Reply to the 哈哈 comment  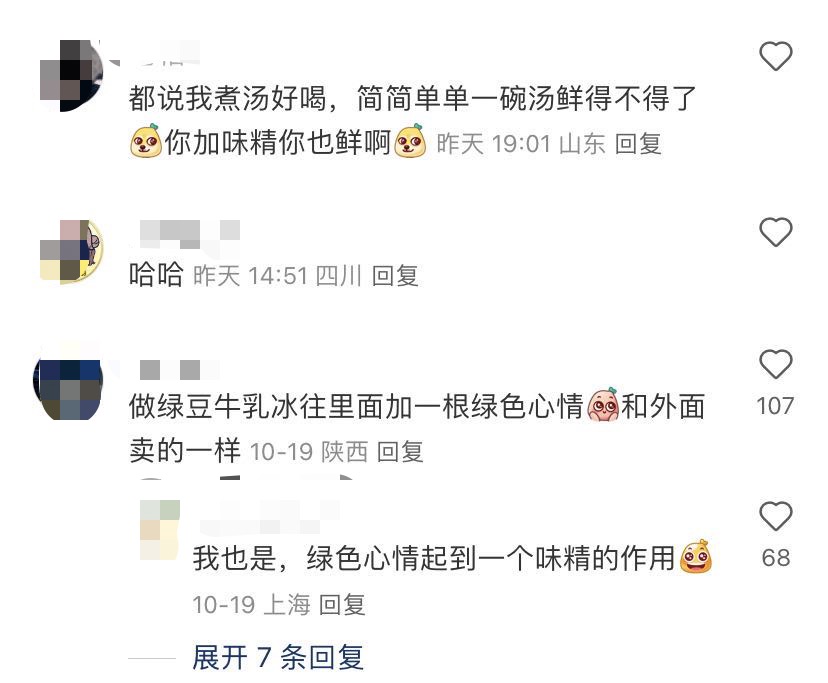(x=395, y=276)
